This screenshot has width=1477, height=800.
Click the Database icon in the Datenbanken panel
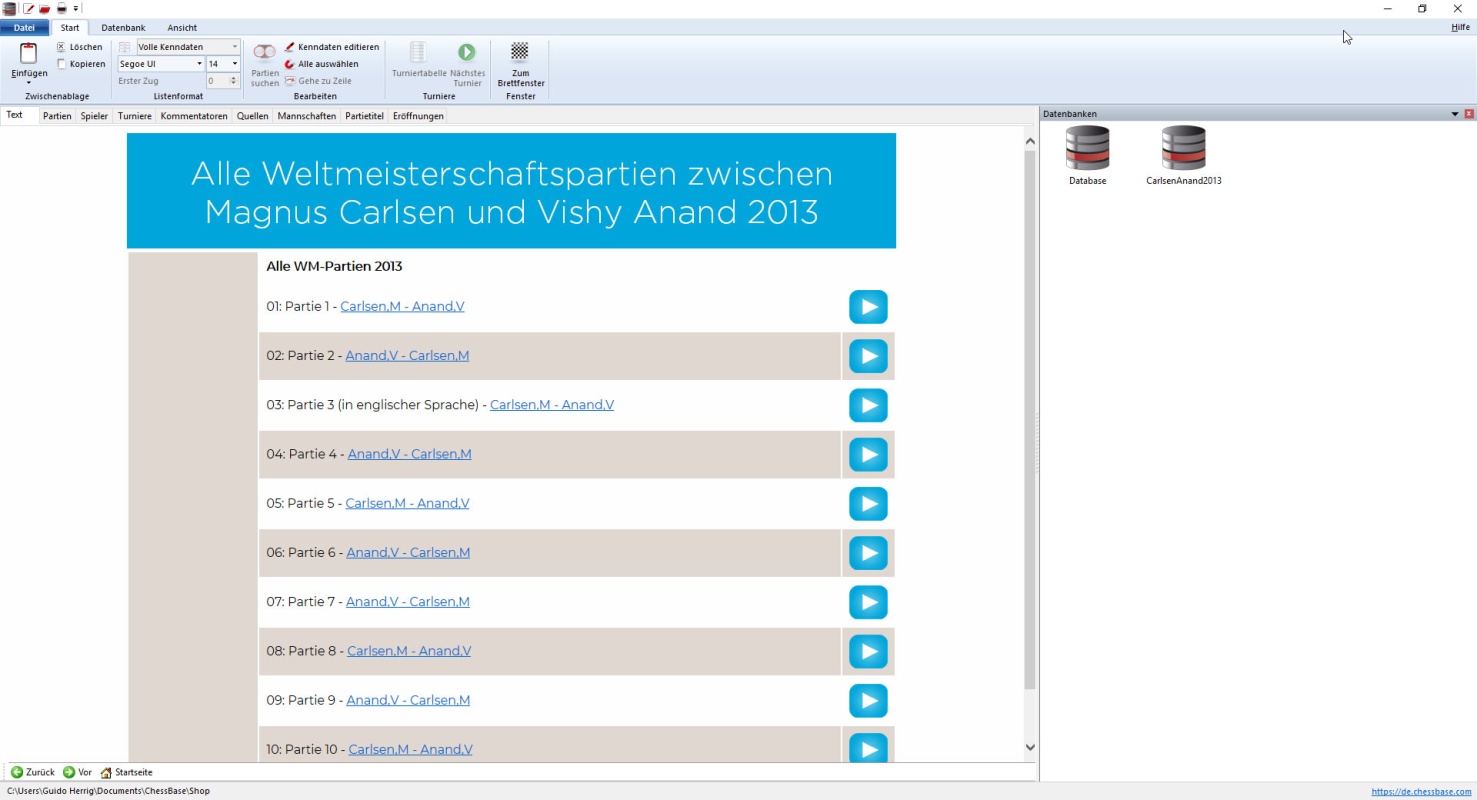1088,156
